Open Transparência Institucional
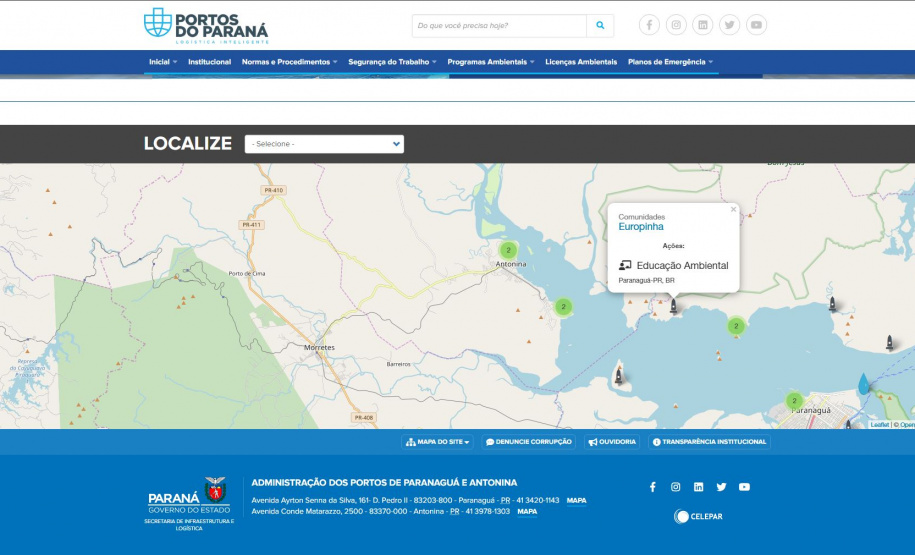The width and height of the screenshot is (915, 555). coord(709,442)
